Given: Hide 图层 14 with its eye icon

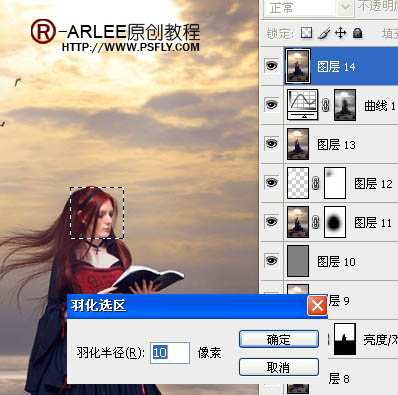Looking at the screenshot, I should 271,66.
